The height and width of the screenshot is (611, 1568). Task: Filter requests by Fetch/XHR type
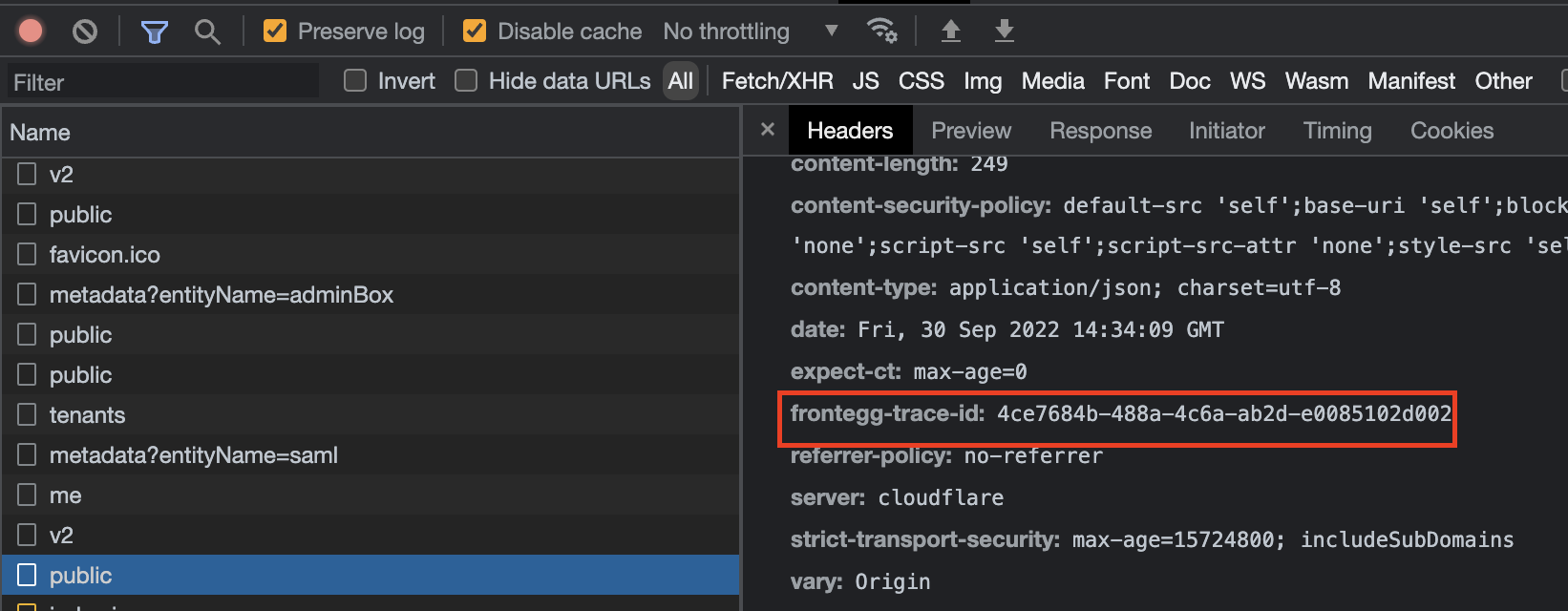[x=777, y=81]
